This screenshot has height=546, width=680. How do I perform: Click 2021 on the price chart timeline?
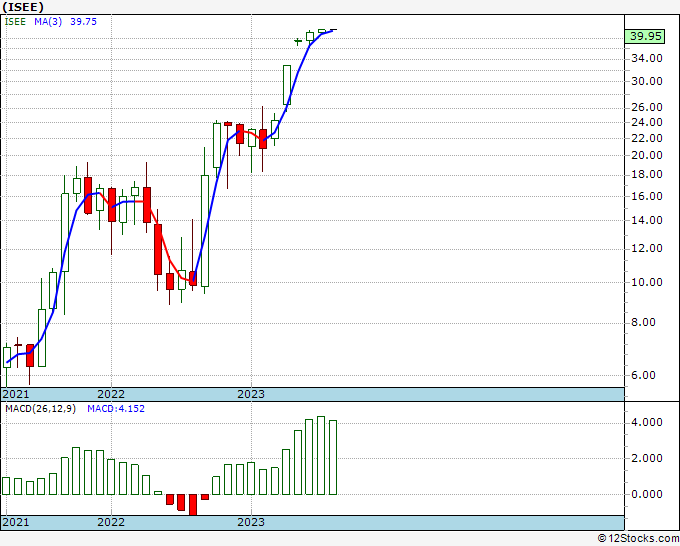tap(16, 394)
